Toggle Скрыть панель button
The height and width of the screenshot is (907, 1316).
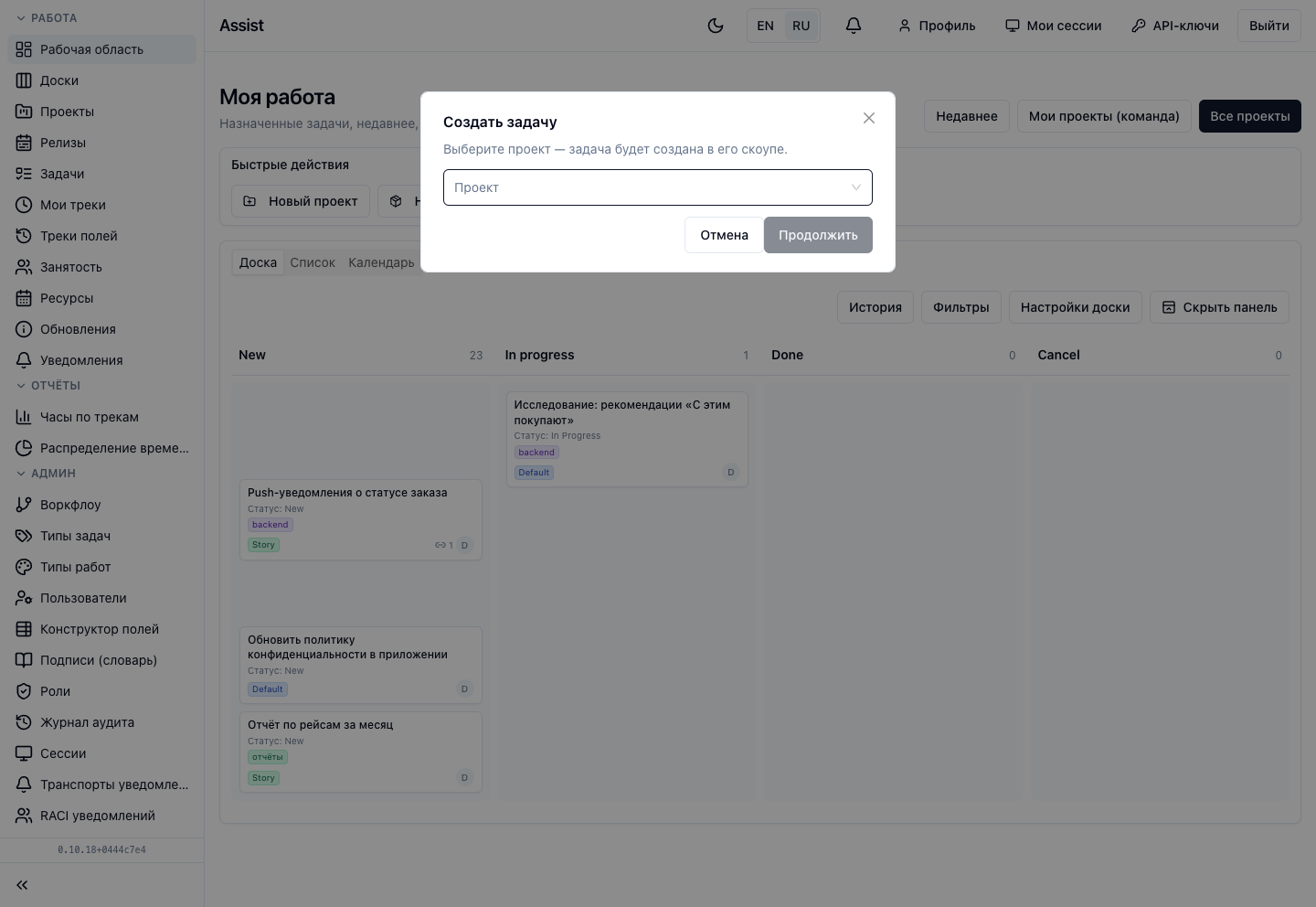pos(1219,307)
